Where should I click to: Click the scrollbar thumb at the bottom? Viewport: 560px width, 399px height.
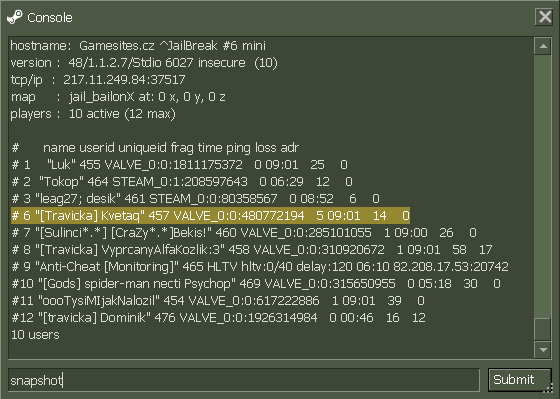tap(543, 329)
